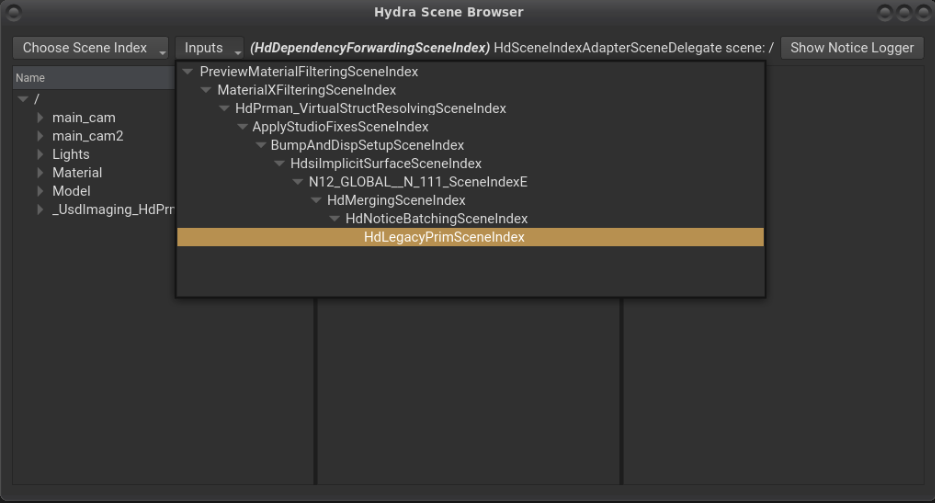Select PreviewMaterialFilteringSceneIndex entry

pos(308,72)
